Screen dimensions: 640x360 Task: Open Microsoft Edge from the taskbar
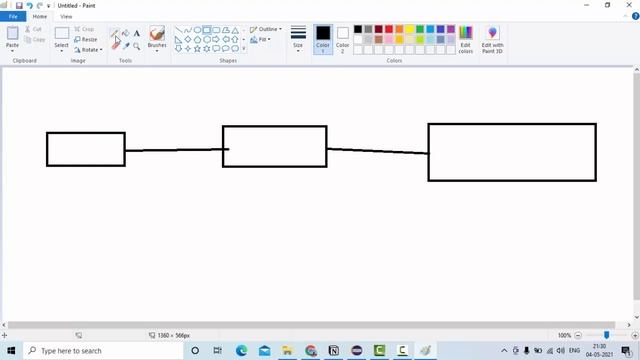coord(241,351)
